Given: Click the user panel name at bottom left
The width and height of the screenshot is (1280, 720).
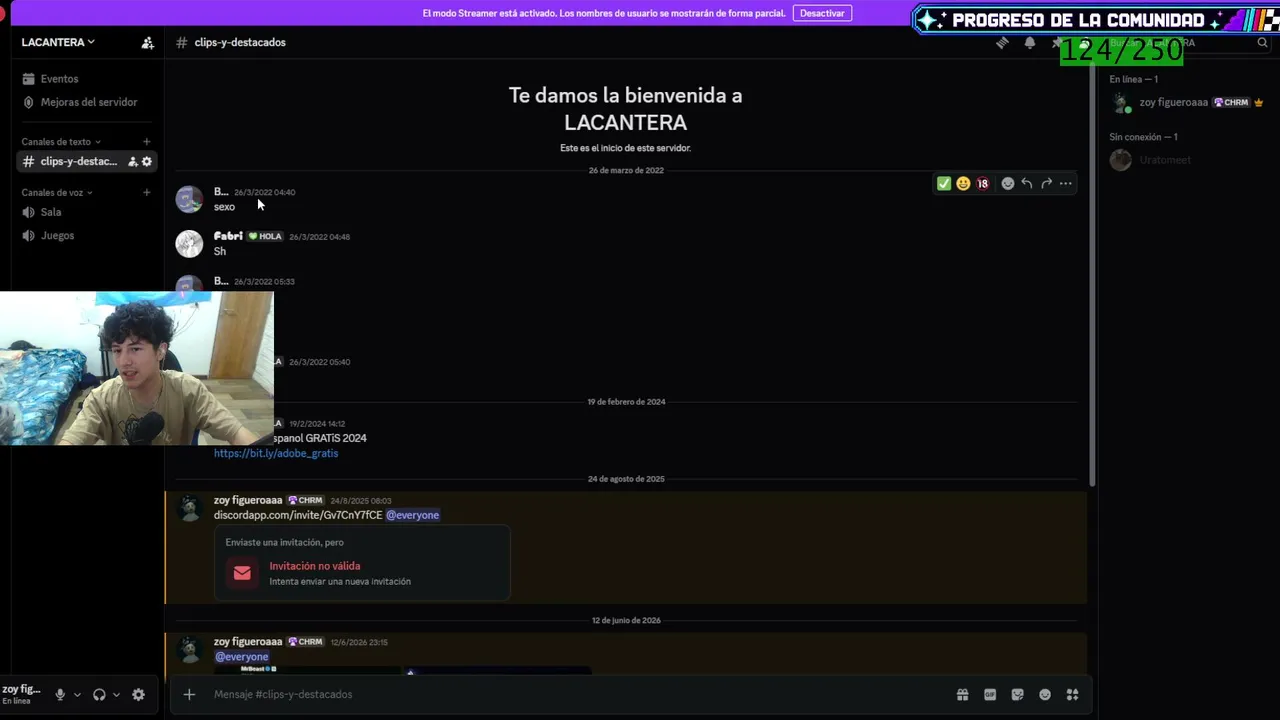Looking at the screenshot, I should point(21,690).
